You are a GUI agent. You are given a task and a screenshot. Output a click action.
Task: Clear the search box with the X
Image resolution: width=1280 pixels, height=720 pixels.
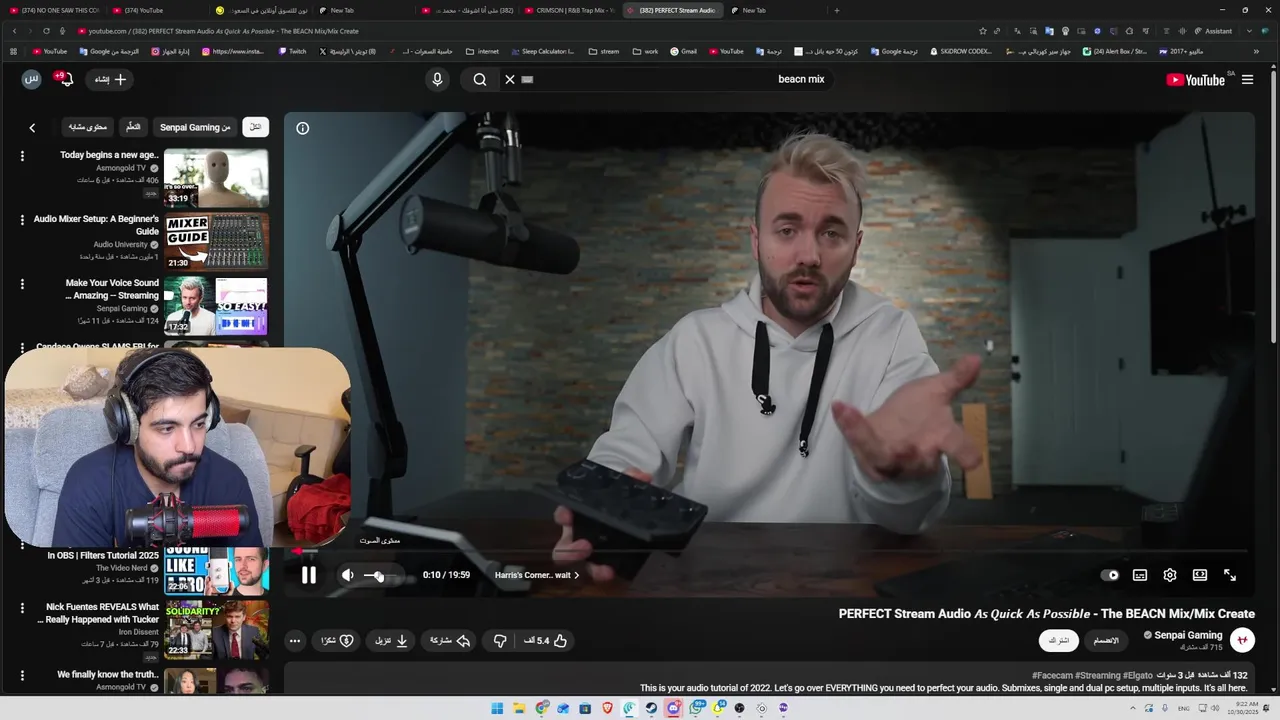tap(509, 79)
